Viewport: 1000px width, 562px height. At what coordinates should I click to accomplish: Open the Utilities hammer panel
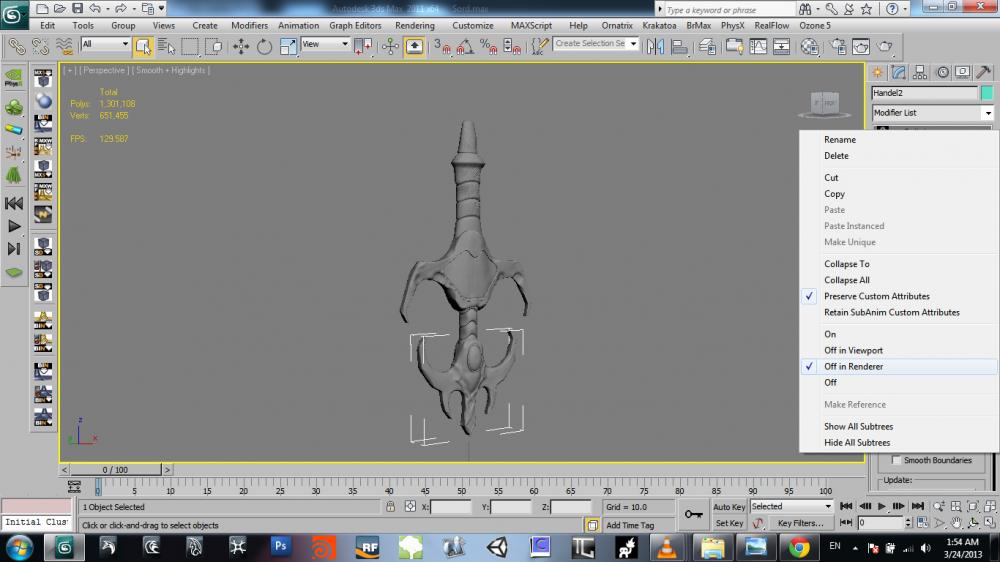click(982, 72)
